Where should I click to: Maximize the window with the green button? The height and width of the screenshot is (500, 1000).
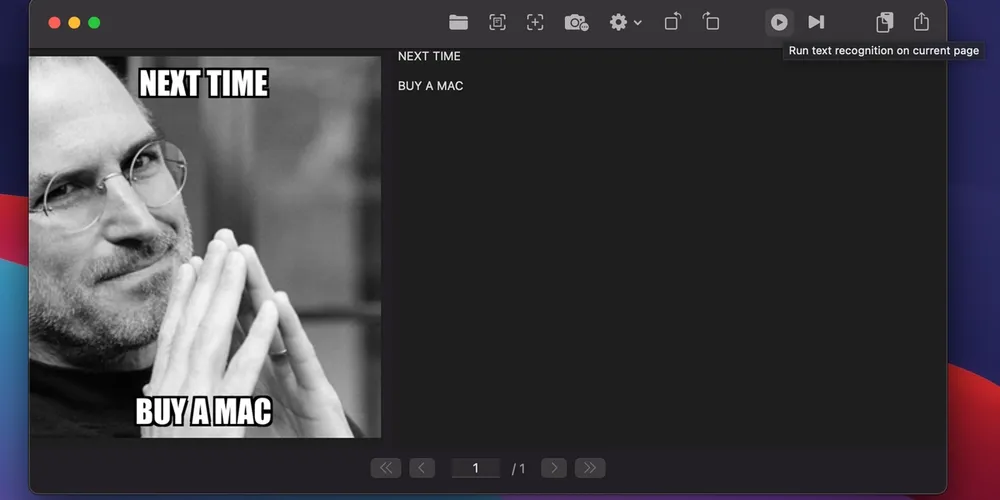pos(94,23)
